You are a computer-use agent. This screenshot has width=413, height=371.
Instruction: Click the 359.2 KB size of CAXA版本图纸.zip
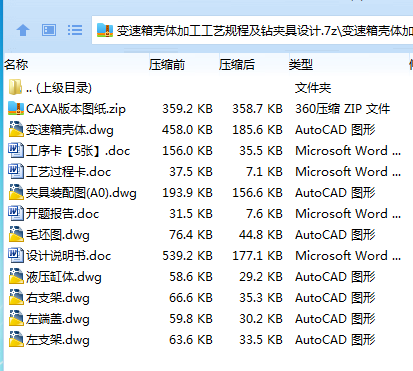pos(187,109)
